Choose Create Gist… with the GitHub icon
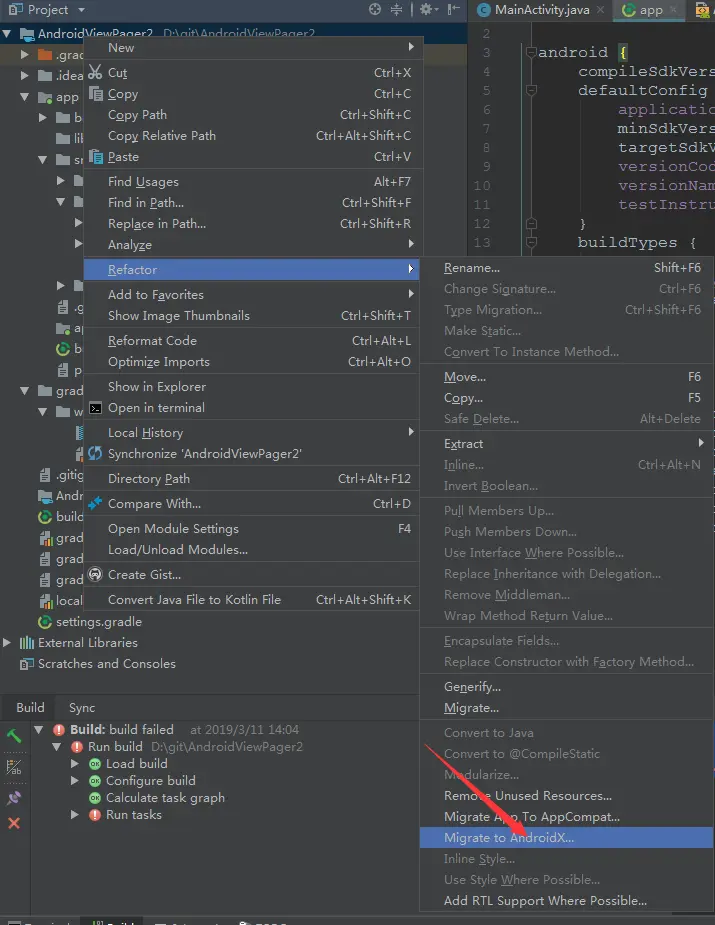This screenshot has height=925, width=715. point(252,575)
